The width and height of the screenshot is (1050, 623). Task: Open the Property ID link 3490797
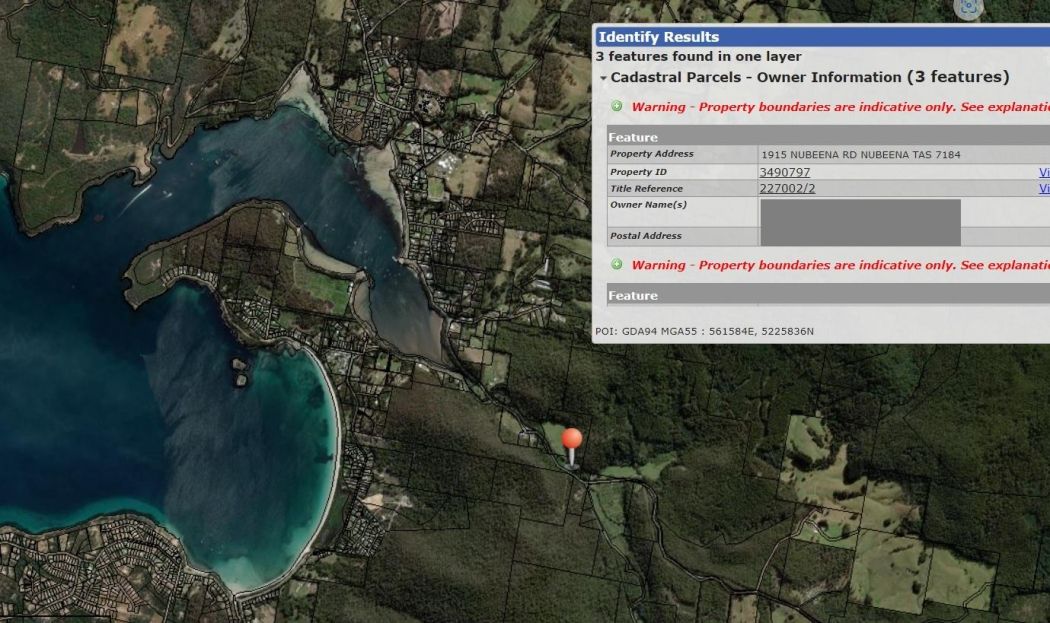[x=786, y=171]
